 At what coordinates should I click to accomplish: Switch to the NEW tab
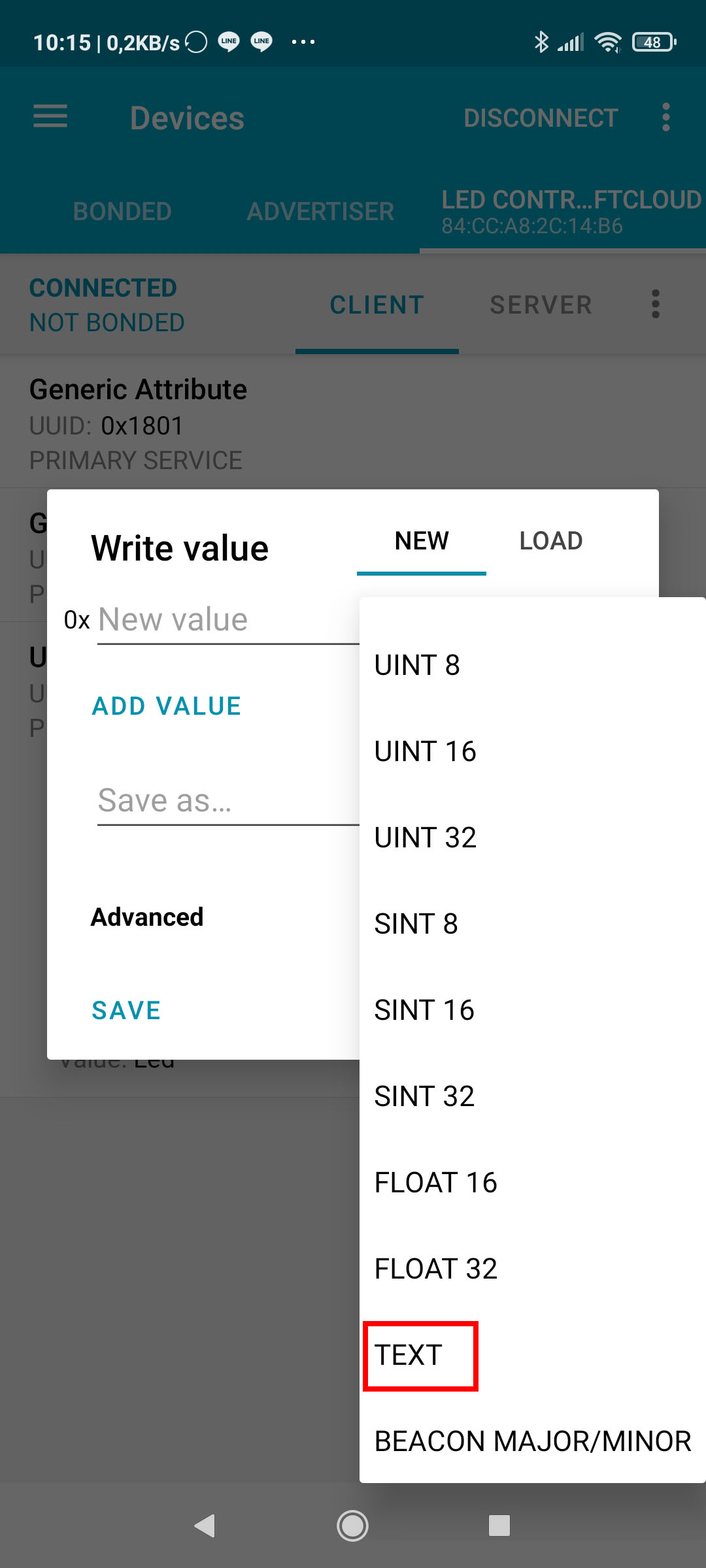click(x=422, y=541)
